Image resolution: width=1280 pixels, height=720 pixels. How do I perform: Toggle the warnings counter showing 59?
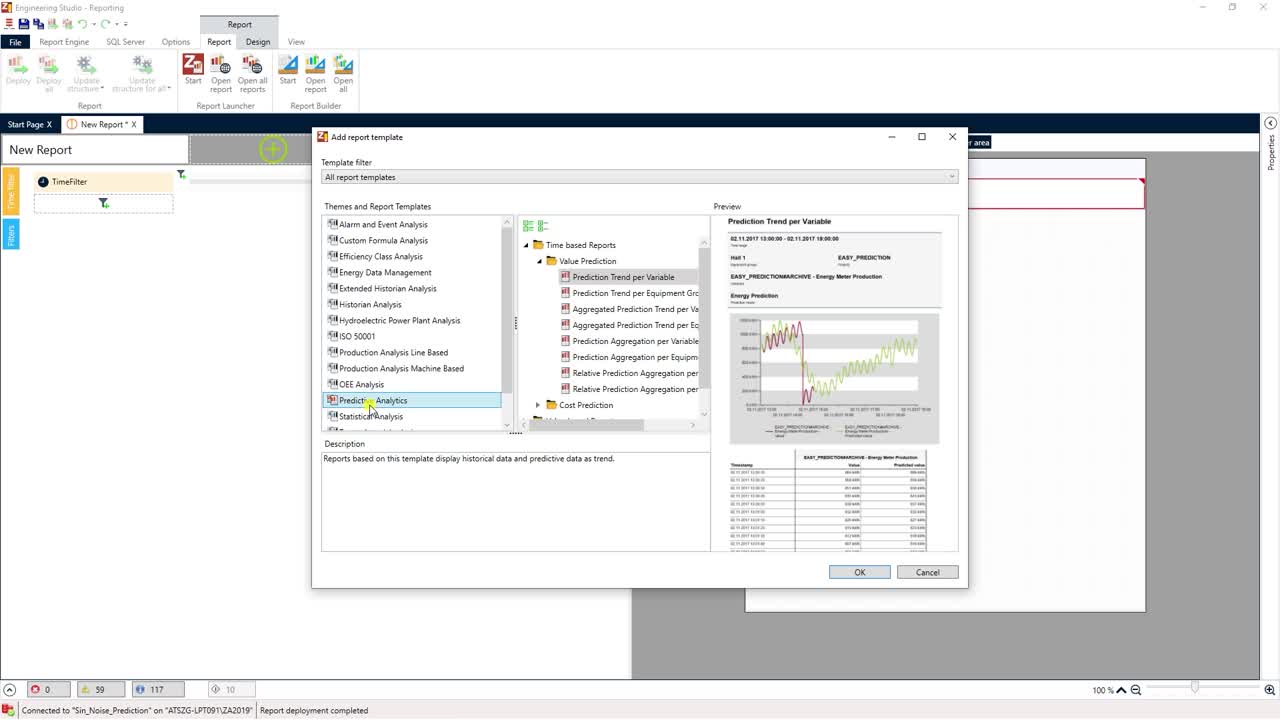pos(100,689)
